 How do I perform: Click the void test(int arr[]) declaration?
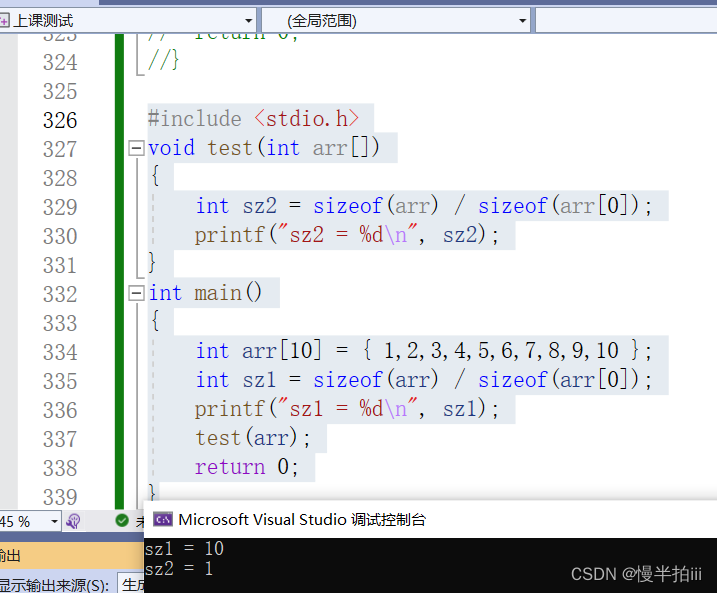click(264, 148)
